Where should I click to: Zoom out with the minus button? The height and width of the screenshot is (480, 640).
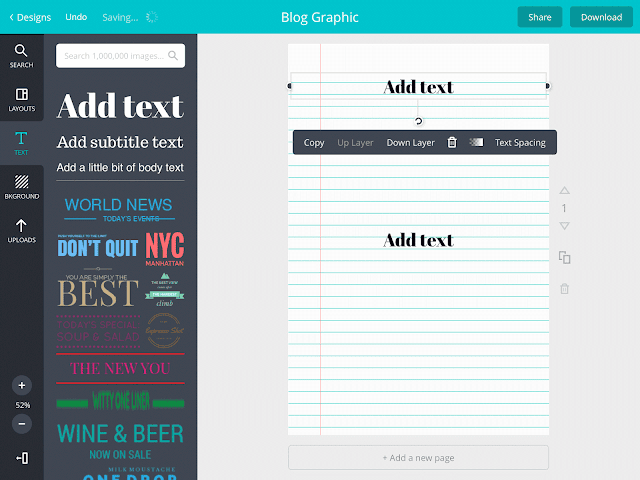22,424
